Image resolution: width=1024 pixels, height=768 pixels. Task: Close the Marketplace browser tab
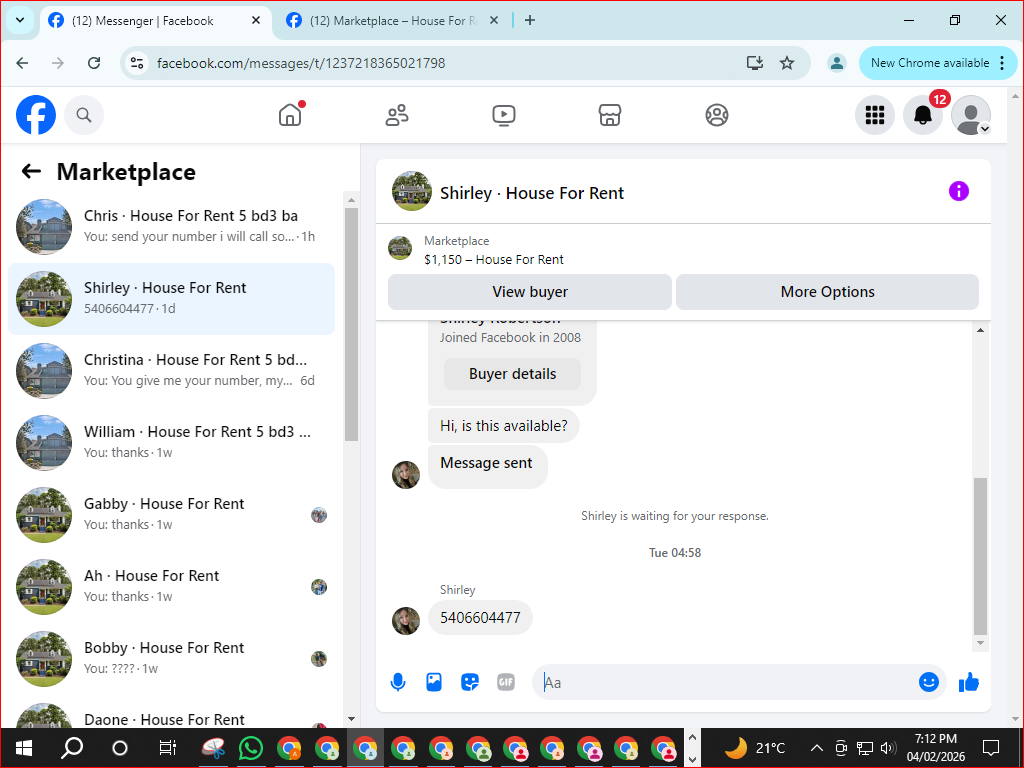(x=494, y=20)
